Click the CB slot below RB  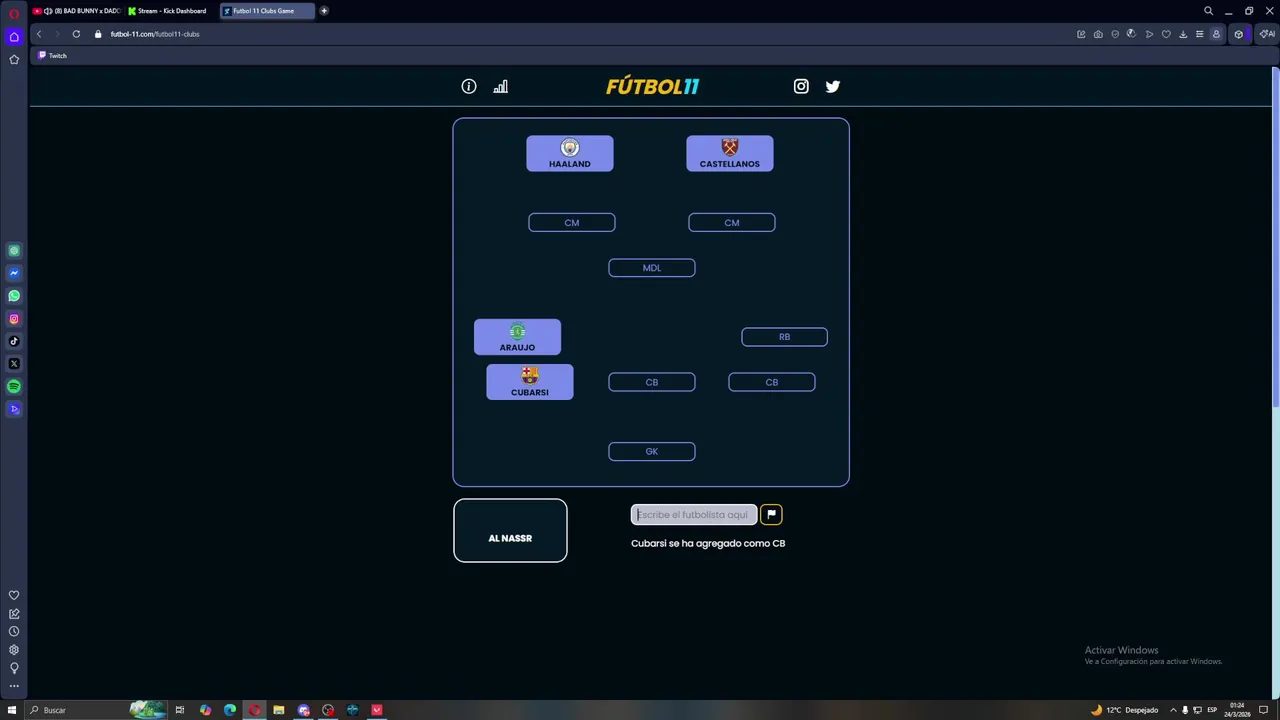[772, 382]
